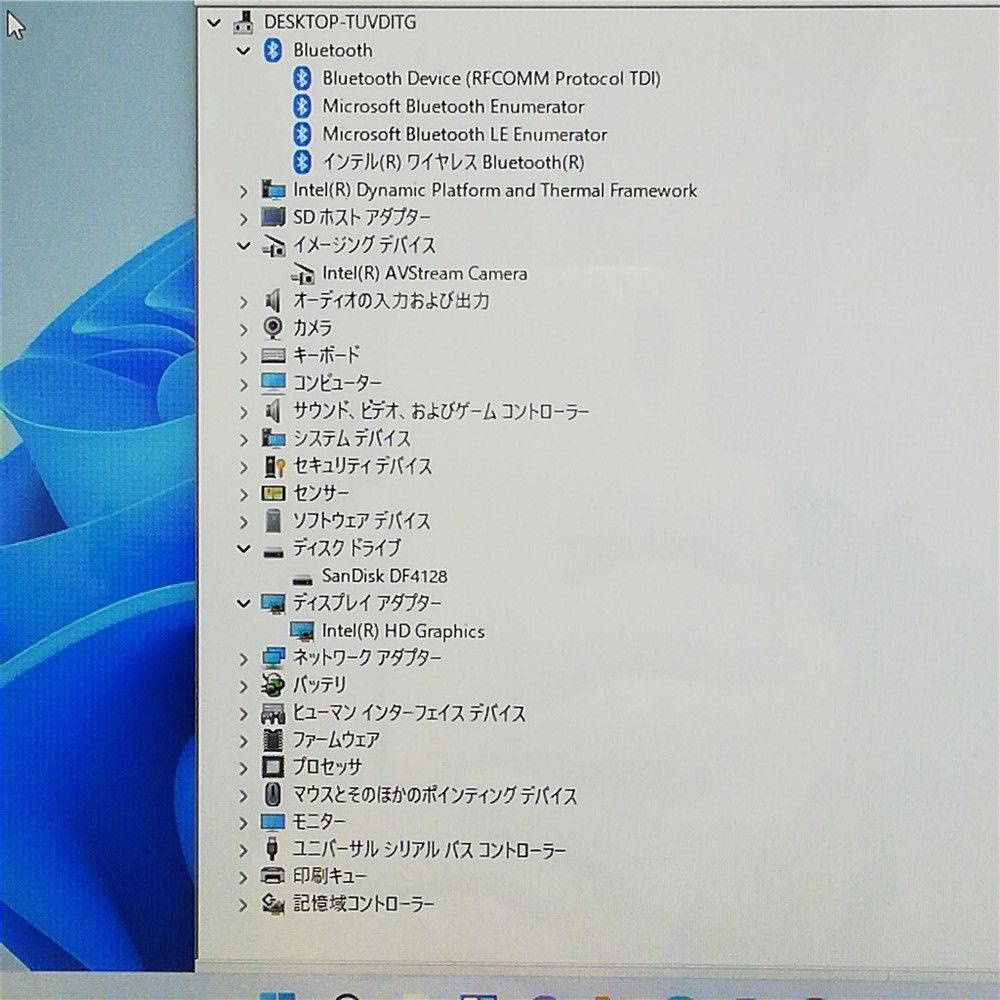Click the Intel Dynamic Platform Thermal Framework icon
Screen dimensions: 1000x1000
click(273, 190)
